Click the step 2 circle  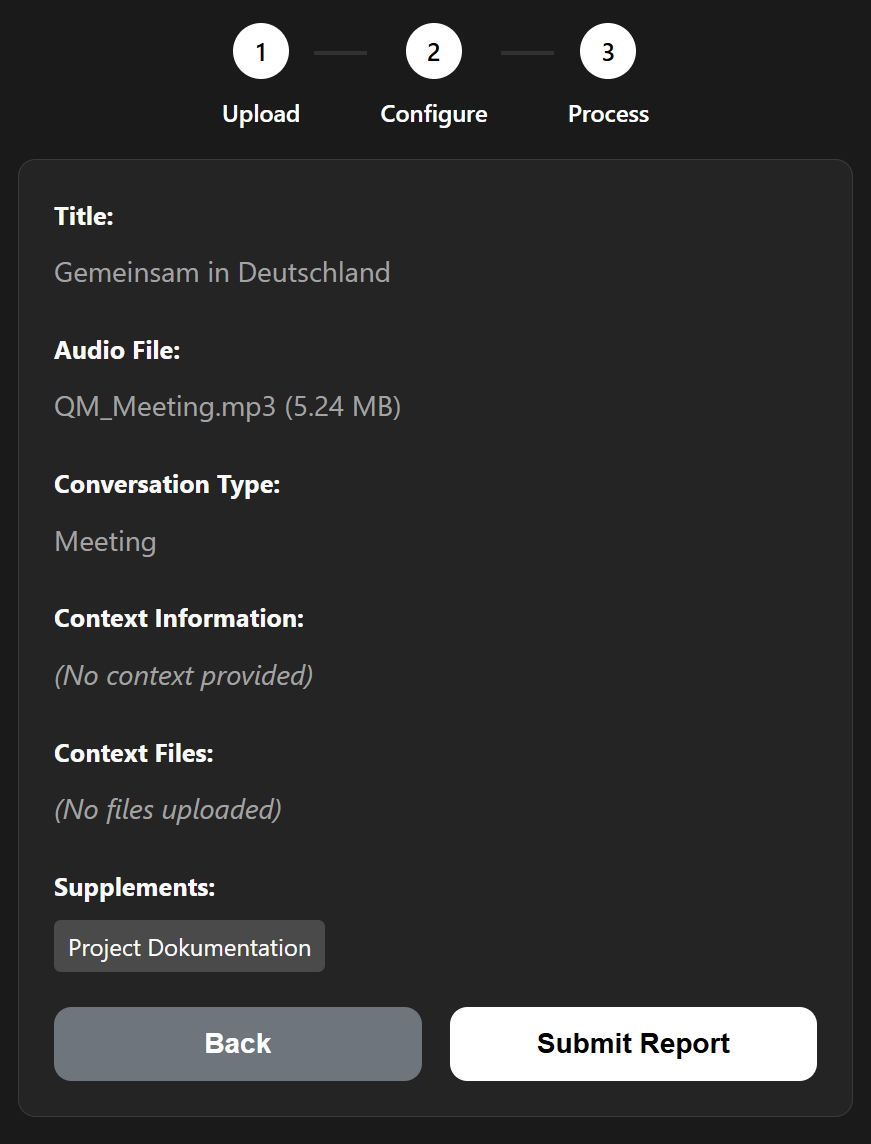[x=434, y=51]
